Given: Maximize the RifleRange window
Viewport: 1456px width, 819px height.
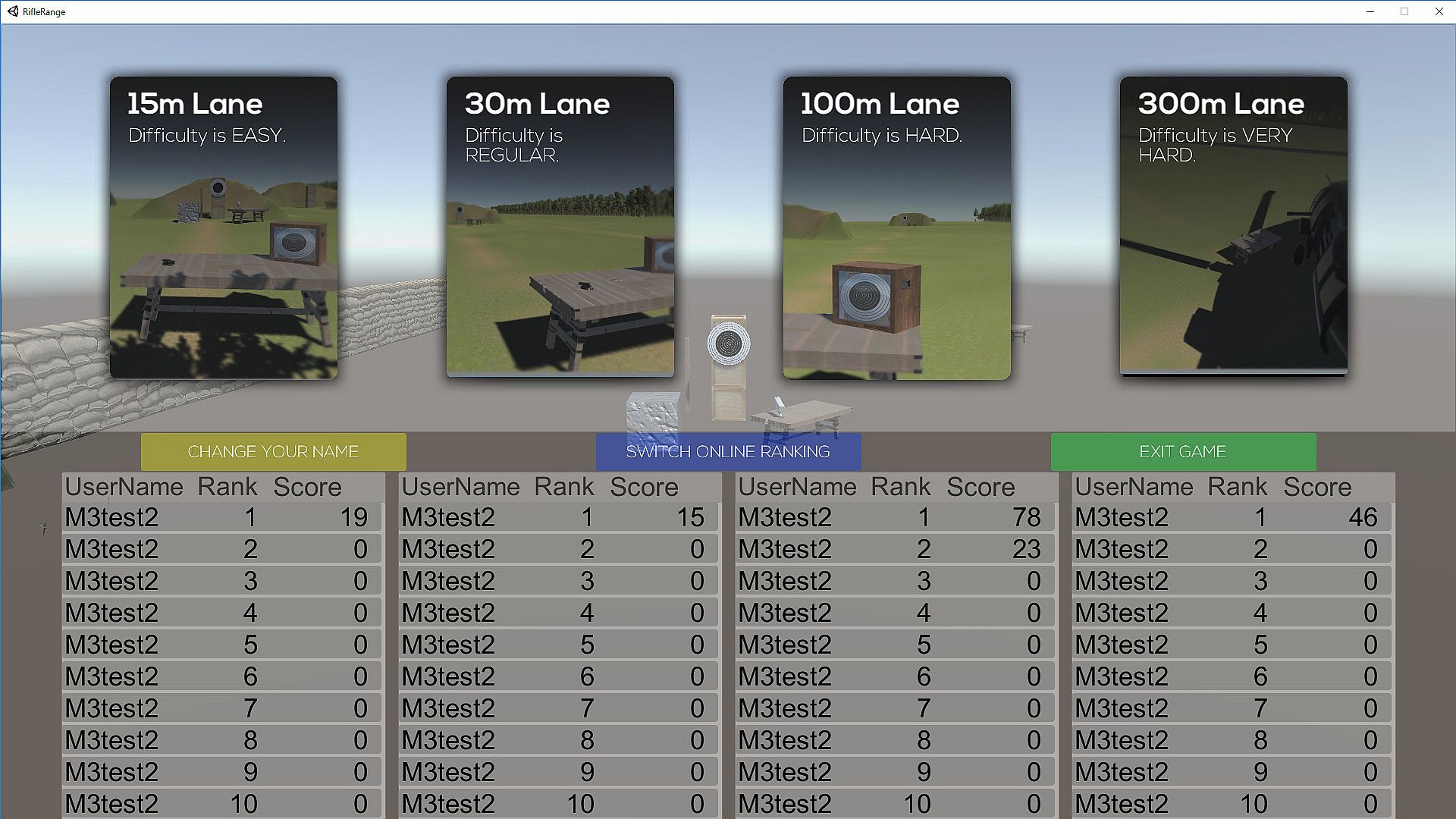Looking at the screenshot, I should click(1404, 11).
